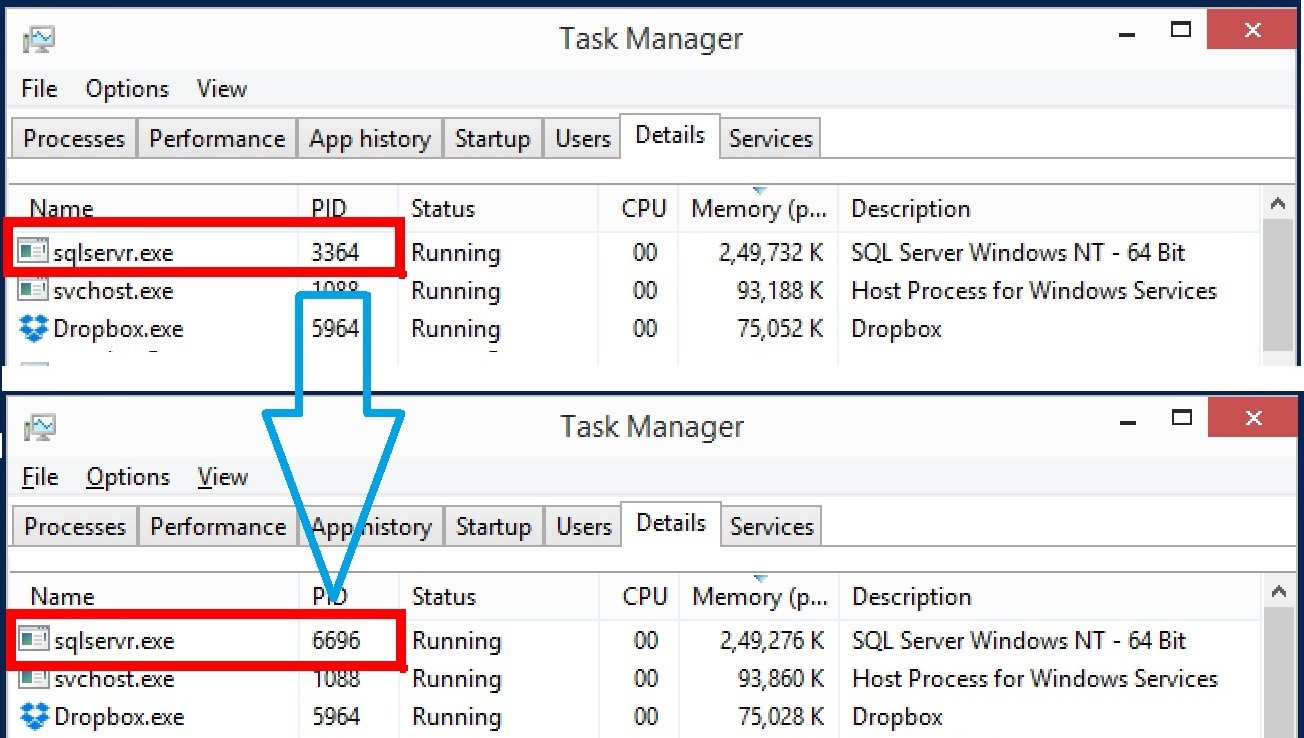The image size is (1304, 738).
Task: Sort by Memory column in upper window
Action: [x=758, y=208]
